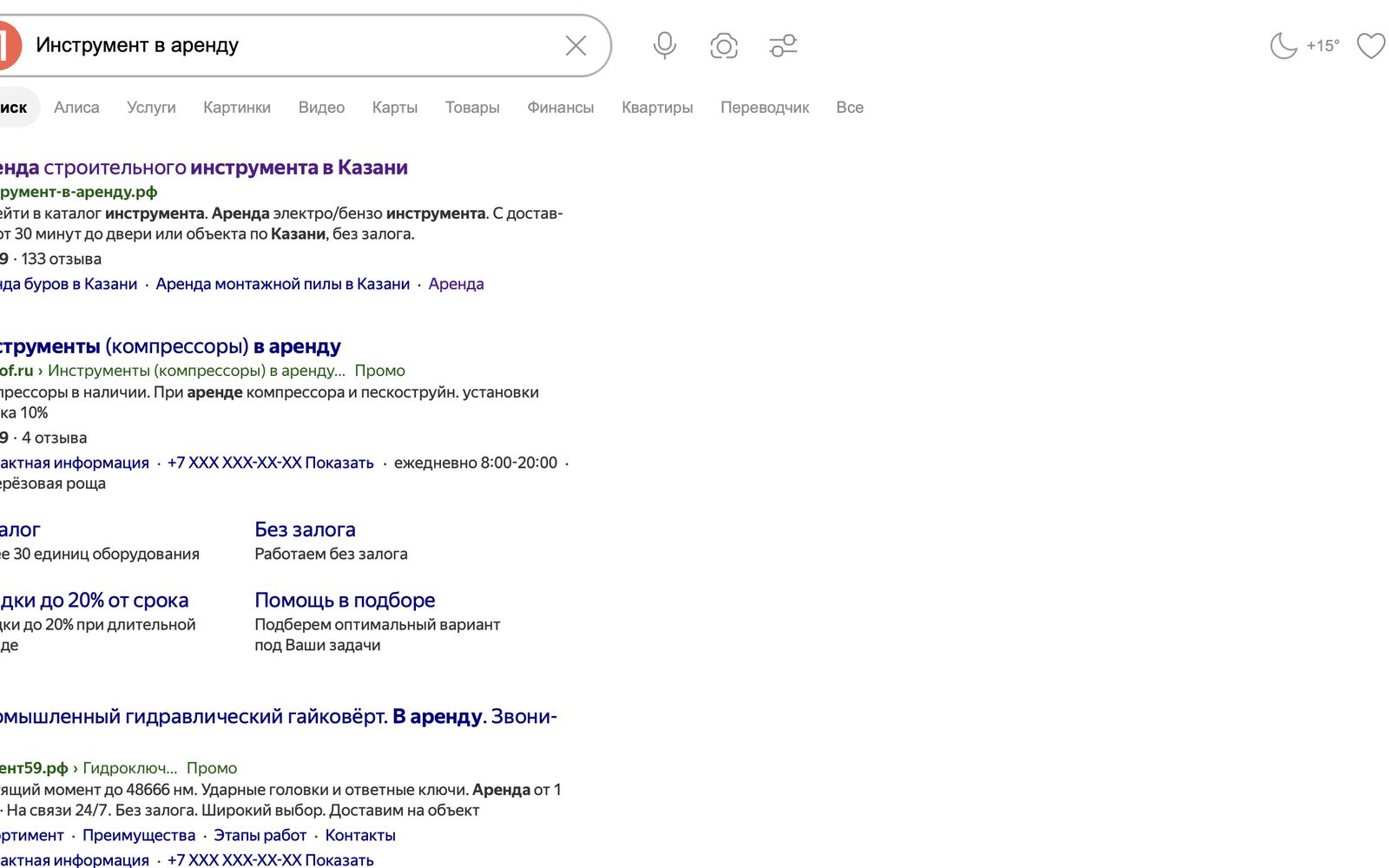The width and height of the screenshot is (1389, 868).
Task: Open the 'Контакты' sitelink
Action: pos(360,835)
